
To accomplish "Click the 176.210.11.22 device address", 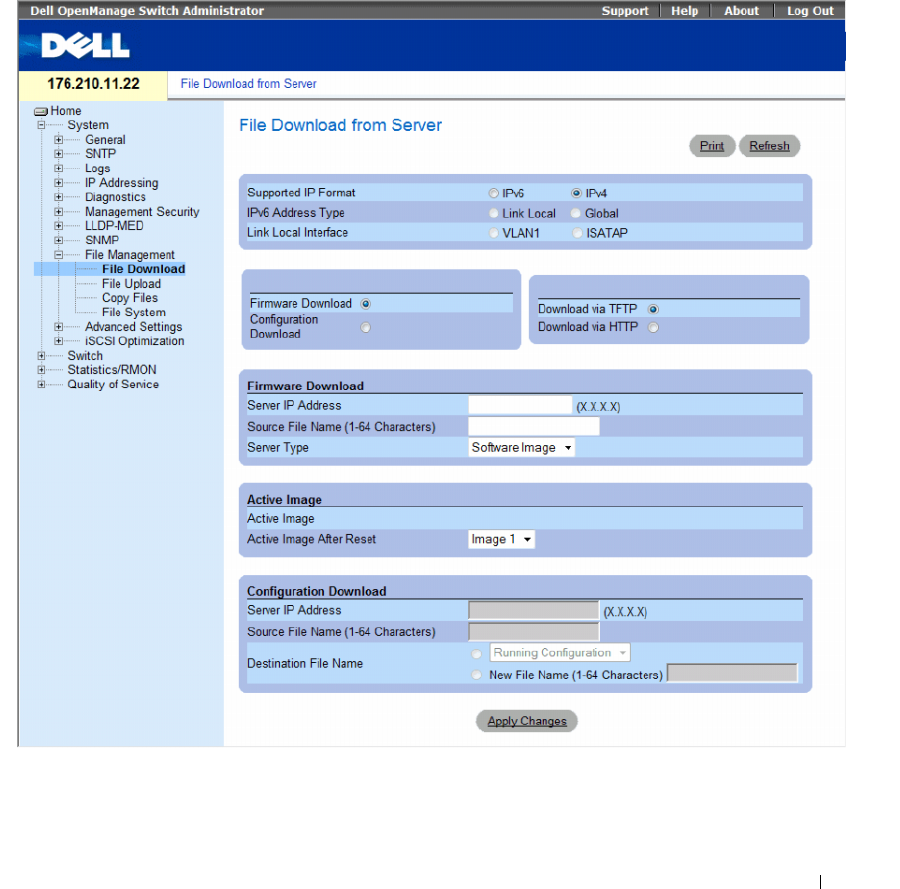I will point(94,84).
